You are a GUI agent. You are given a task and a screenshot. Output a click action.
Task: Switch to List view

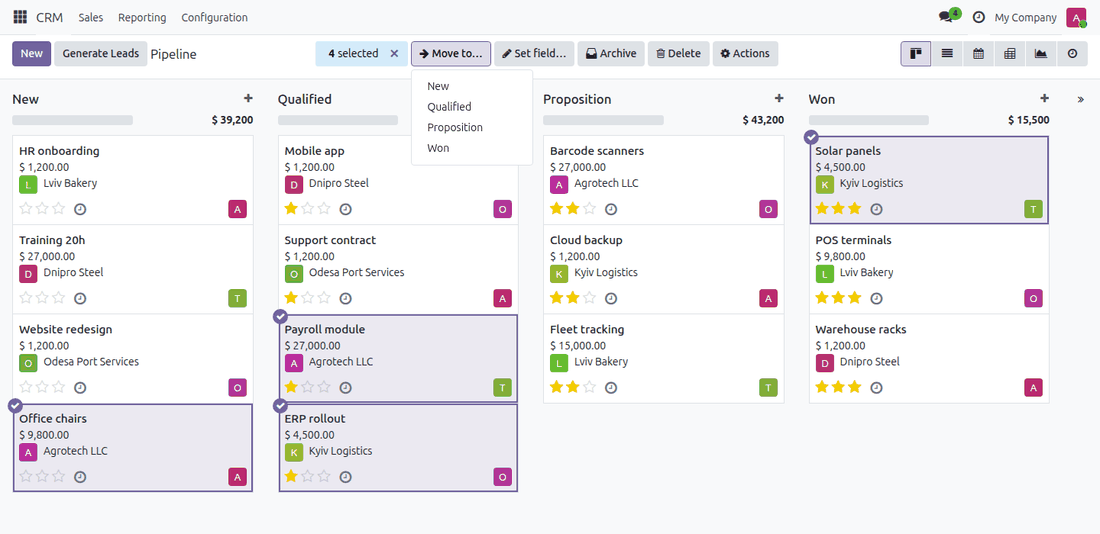pos(947,53)
